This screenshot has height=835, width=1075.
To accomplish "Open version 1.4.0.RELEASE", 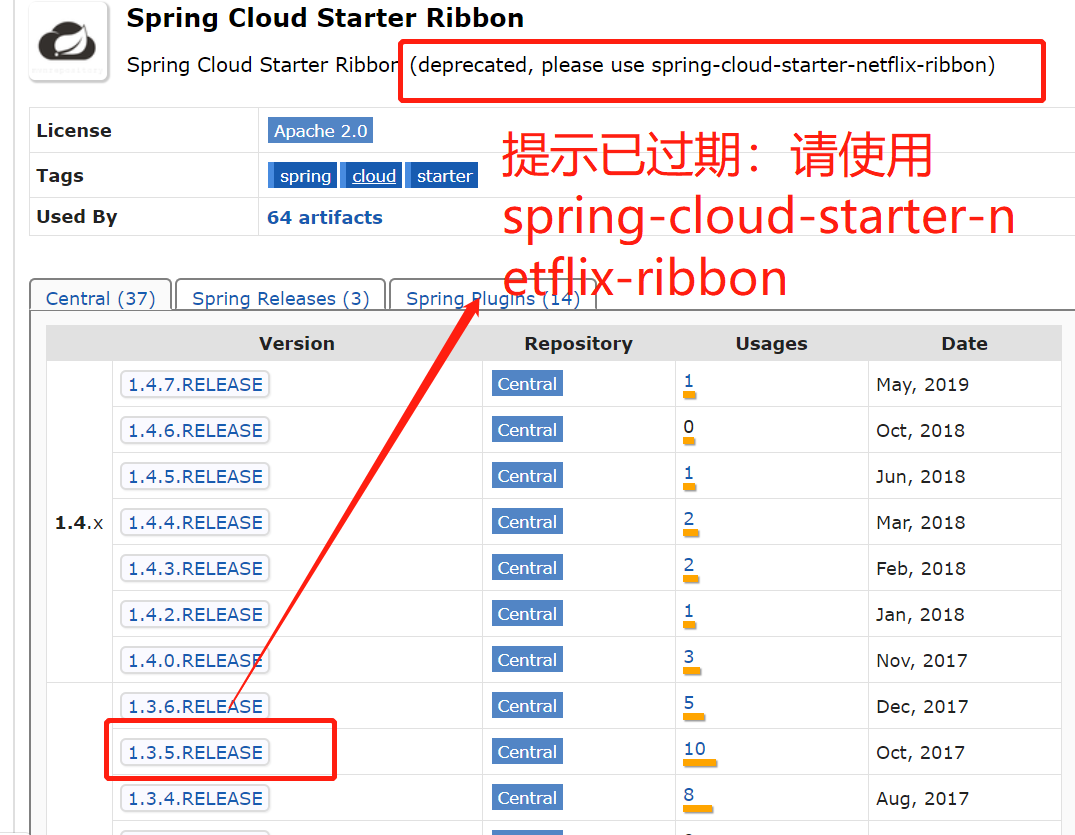I will (195, 659).
